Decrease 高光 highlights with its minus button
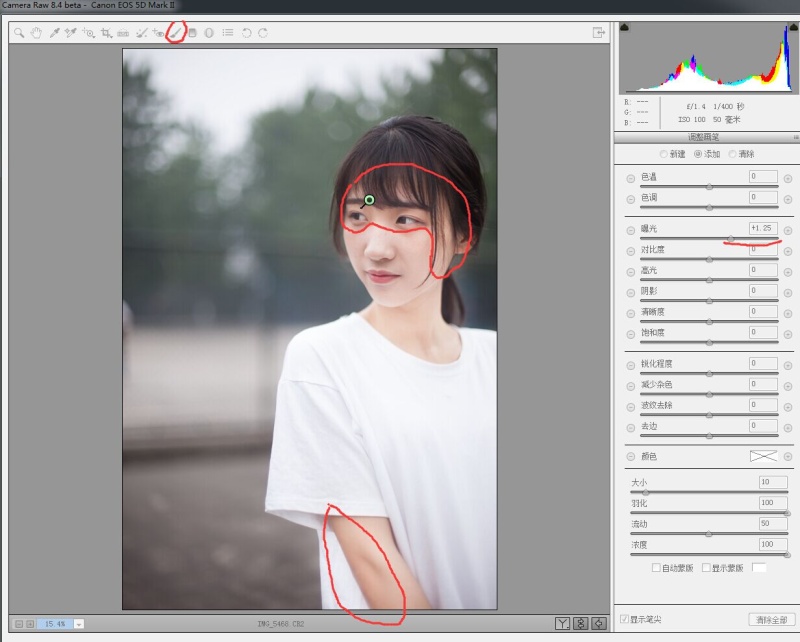The image size is (800, 642). pos(631,272)
